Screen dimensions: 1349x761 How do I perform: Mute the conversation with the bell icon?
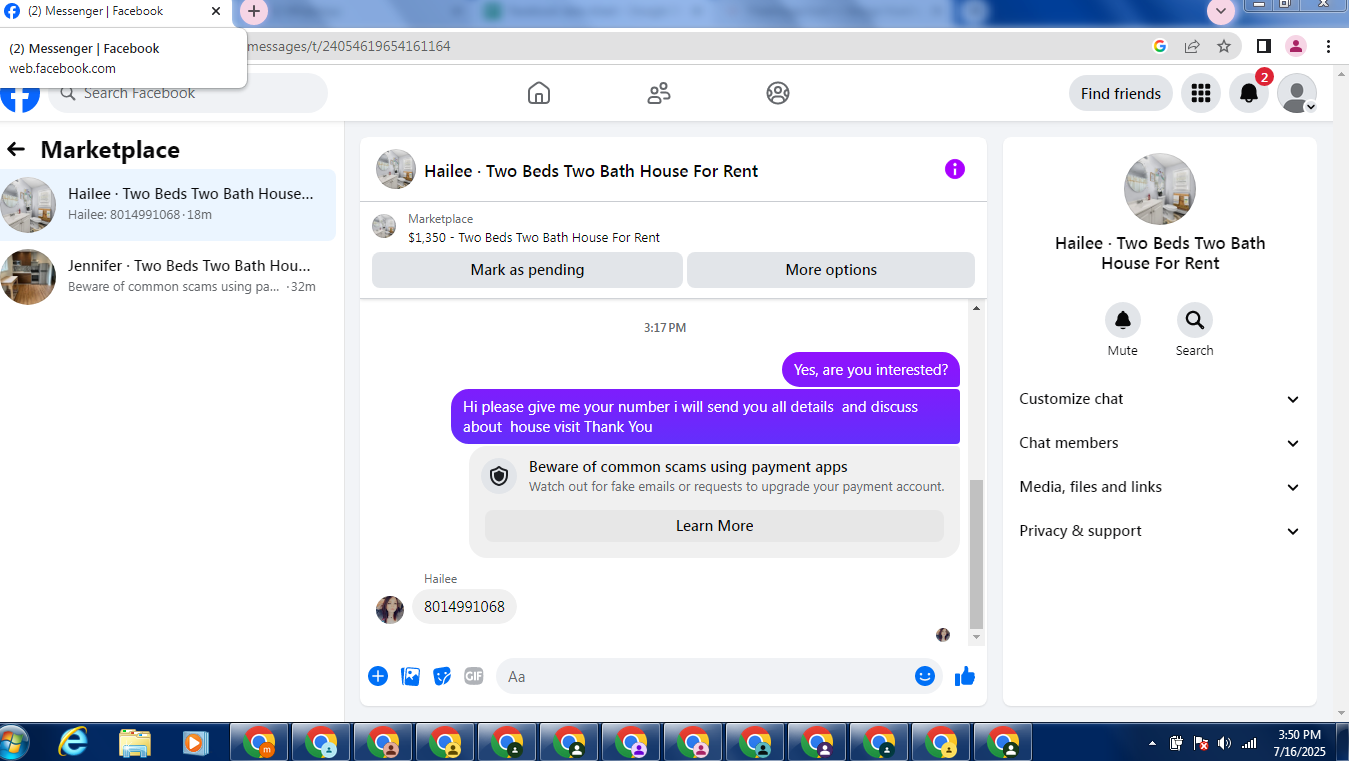1123,320
